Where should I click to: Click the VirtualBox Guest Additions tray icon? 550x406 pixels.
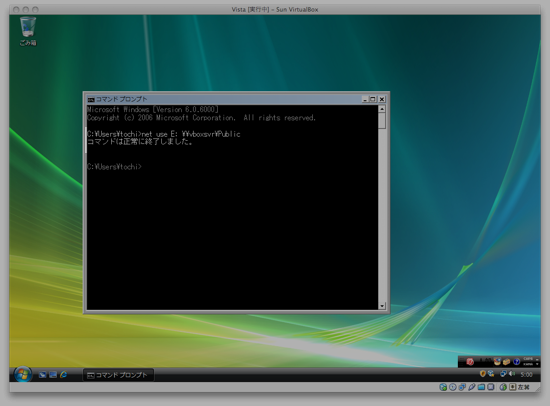tap(491, 374)
